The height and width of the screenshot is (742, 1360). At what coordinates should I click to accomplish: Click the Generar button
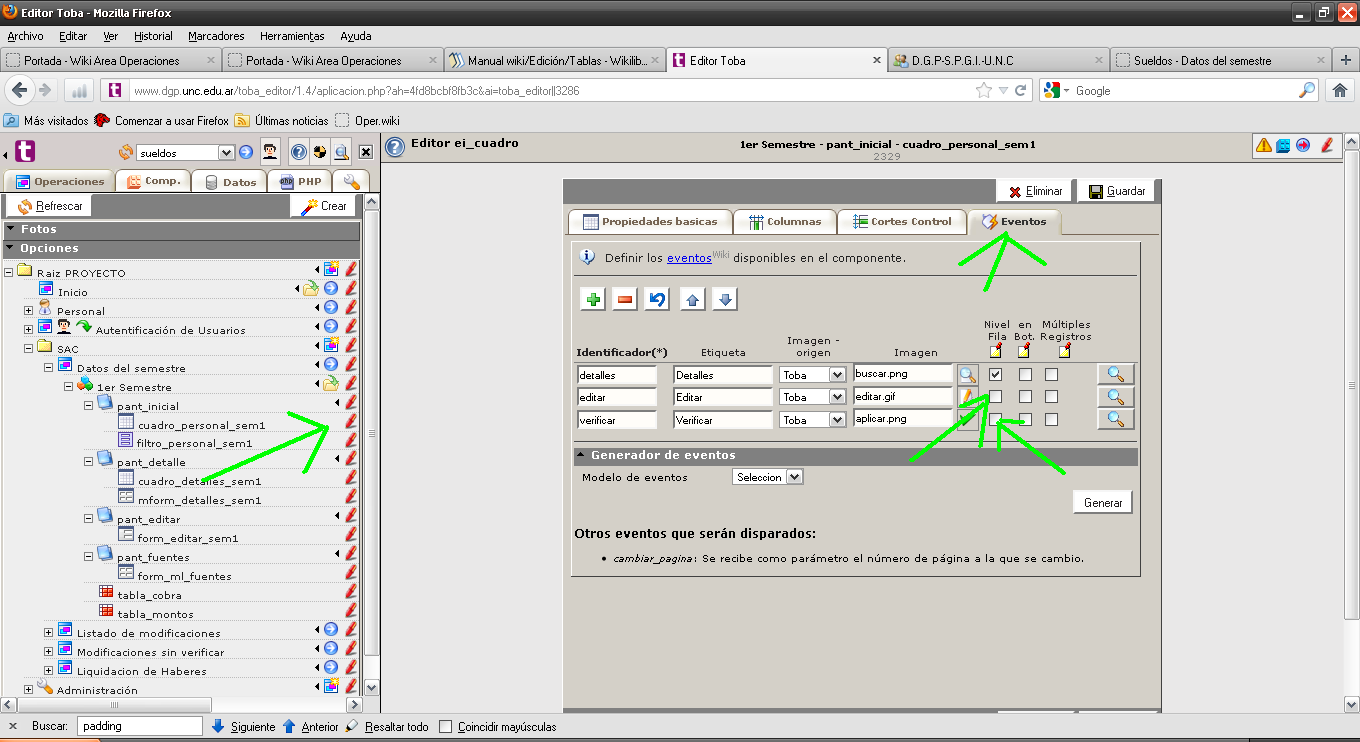pos(1103,503)
